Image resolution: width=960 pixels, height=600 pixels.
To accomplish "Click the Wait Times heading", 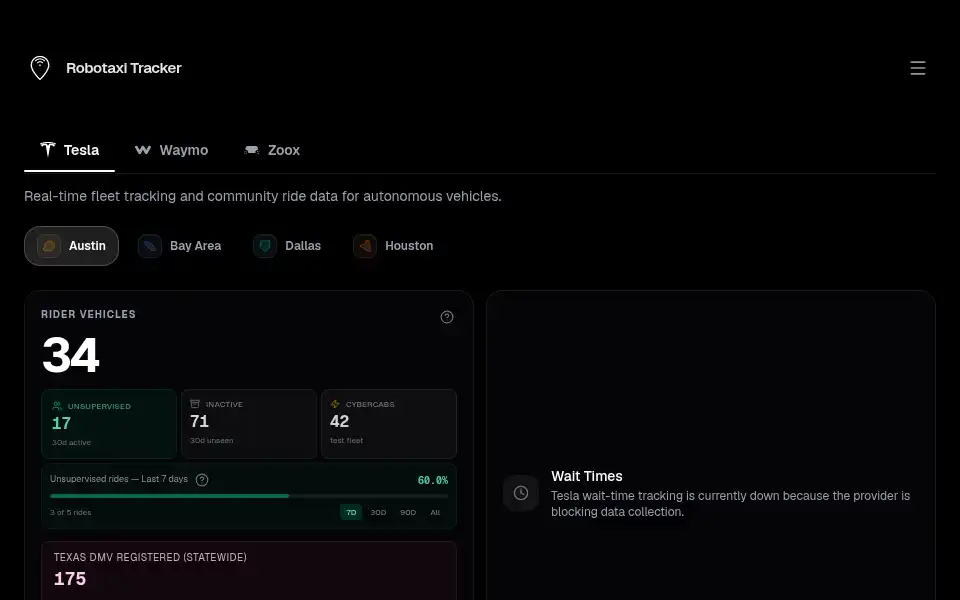I will (587, 476).
